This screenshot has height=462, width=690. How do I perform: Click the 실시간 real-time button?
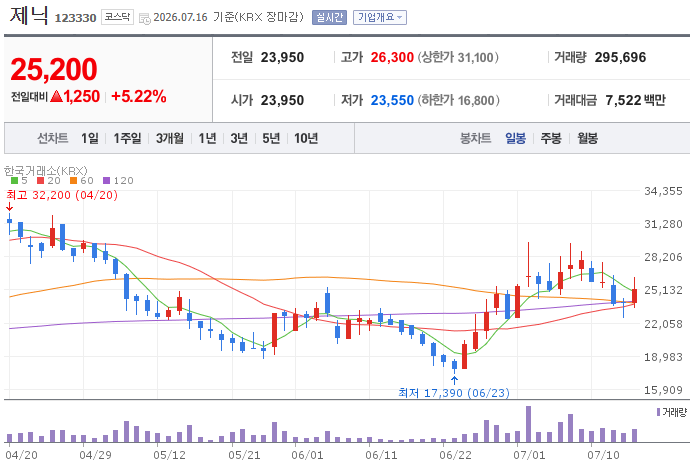(329, 18)
